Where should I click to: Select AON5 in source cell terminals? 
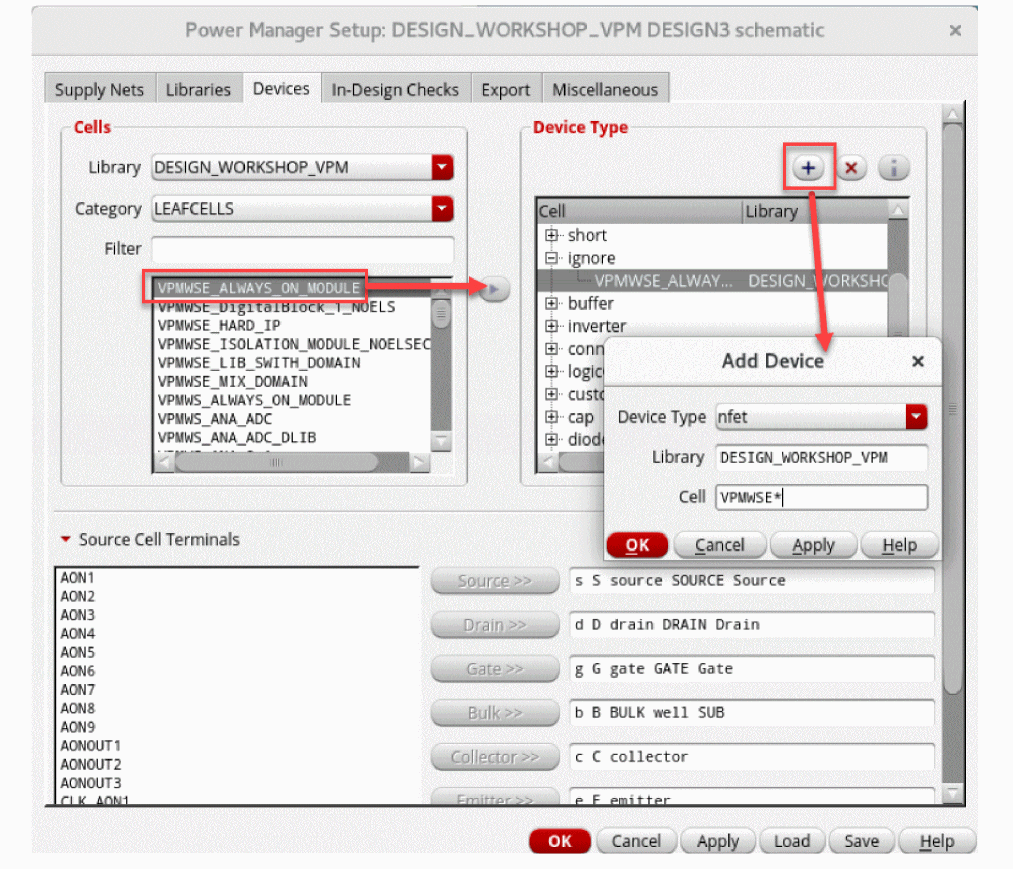pyautogui.click(x=78, y=652)
